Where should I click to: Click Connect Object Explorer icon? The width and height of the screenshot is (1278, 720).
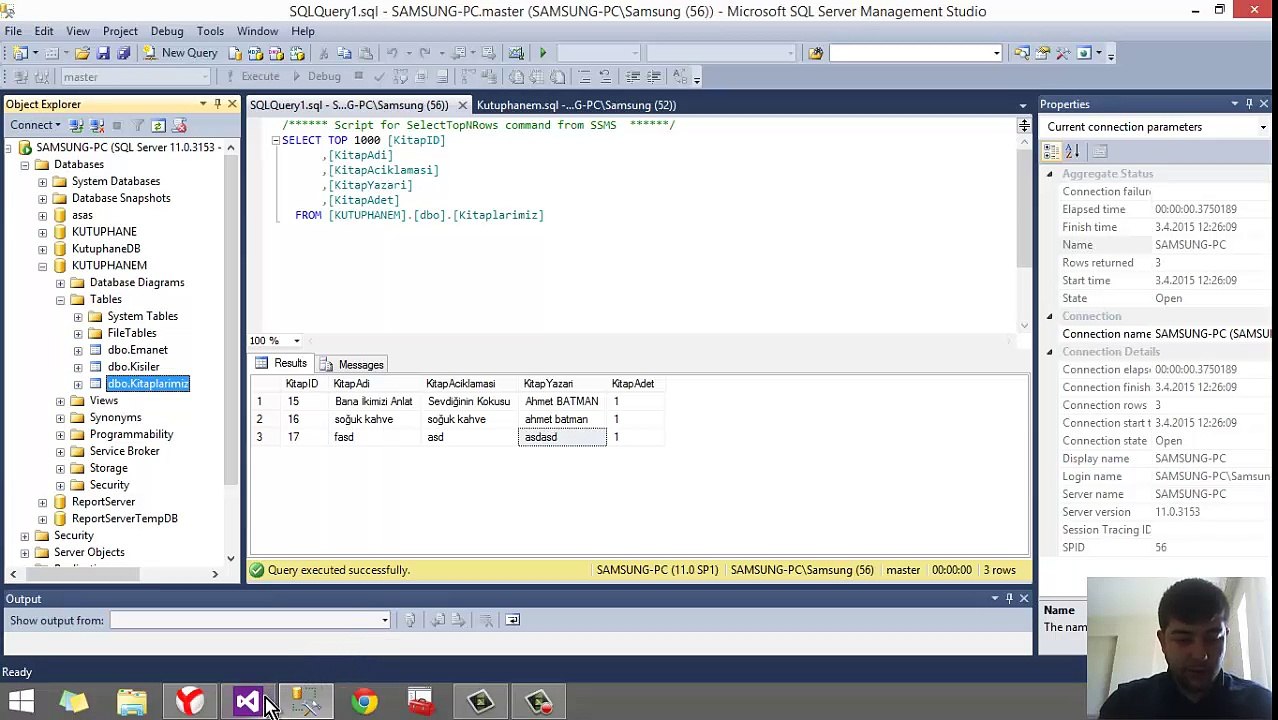(76, 125)
